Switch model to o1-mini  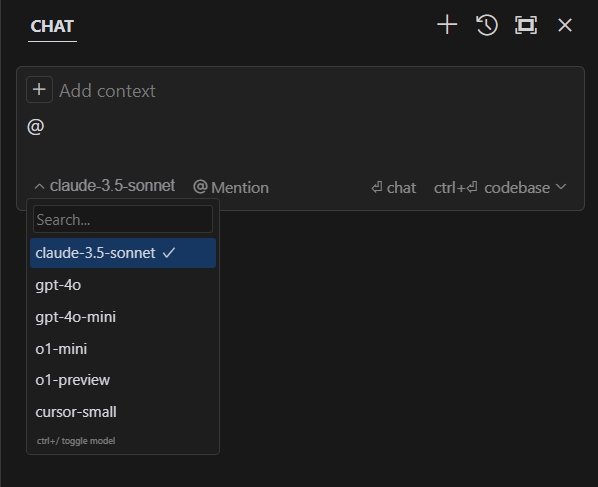123,349
